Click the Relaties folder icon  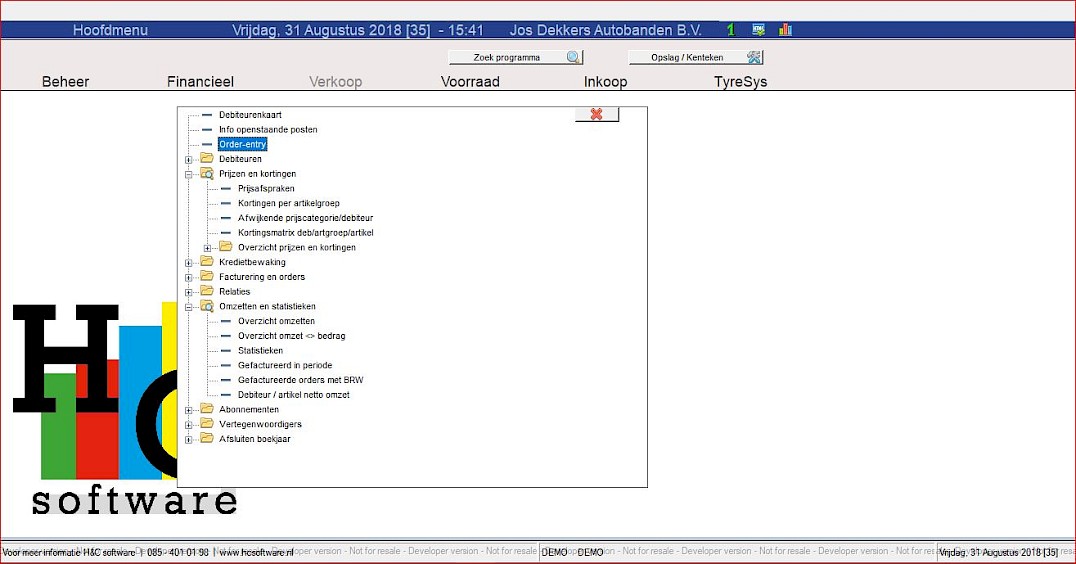207,291
